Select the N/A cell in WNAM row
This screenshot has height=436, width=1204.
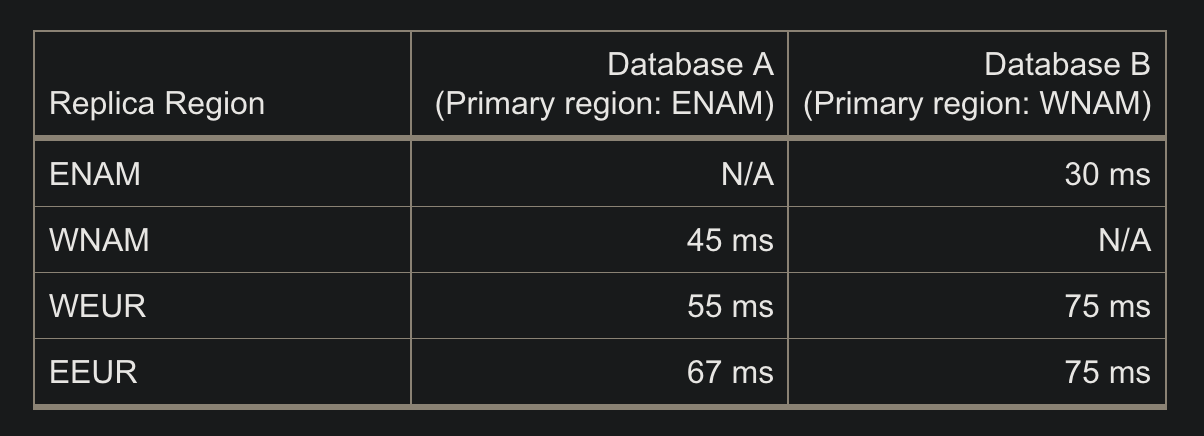(x=1123, y=240)
